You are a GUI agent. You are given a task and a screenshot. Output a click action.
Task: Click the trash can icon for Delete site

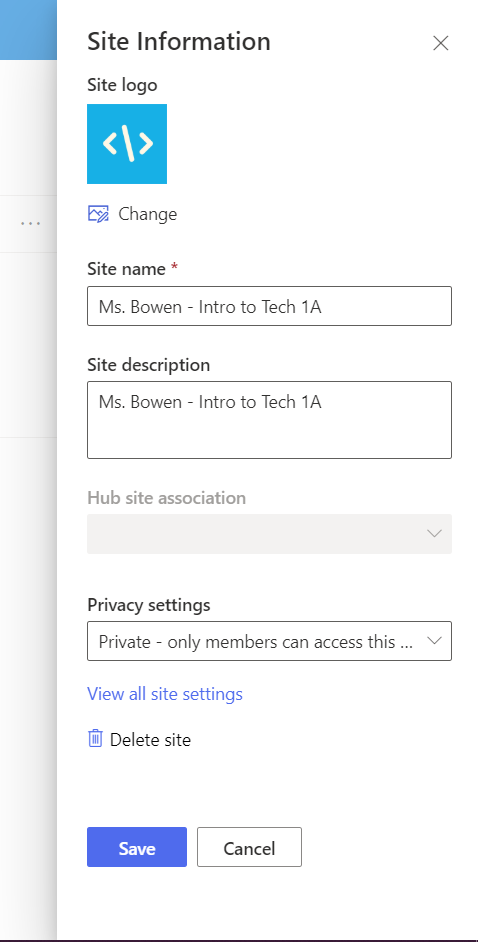[x=95, y=738]
